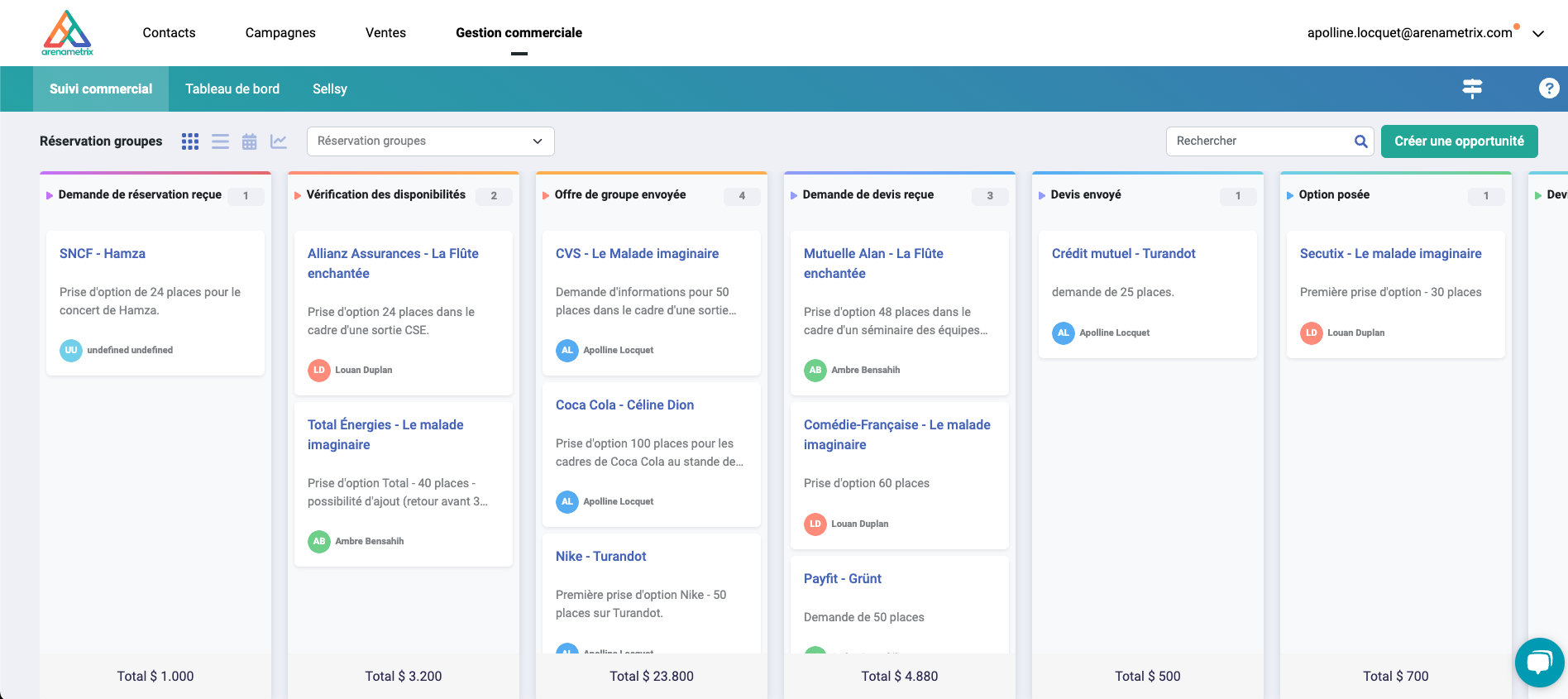
Task: Collapse Vérification des disponibilités column
Action: 298,195
